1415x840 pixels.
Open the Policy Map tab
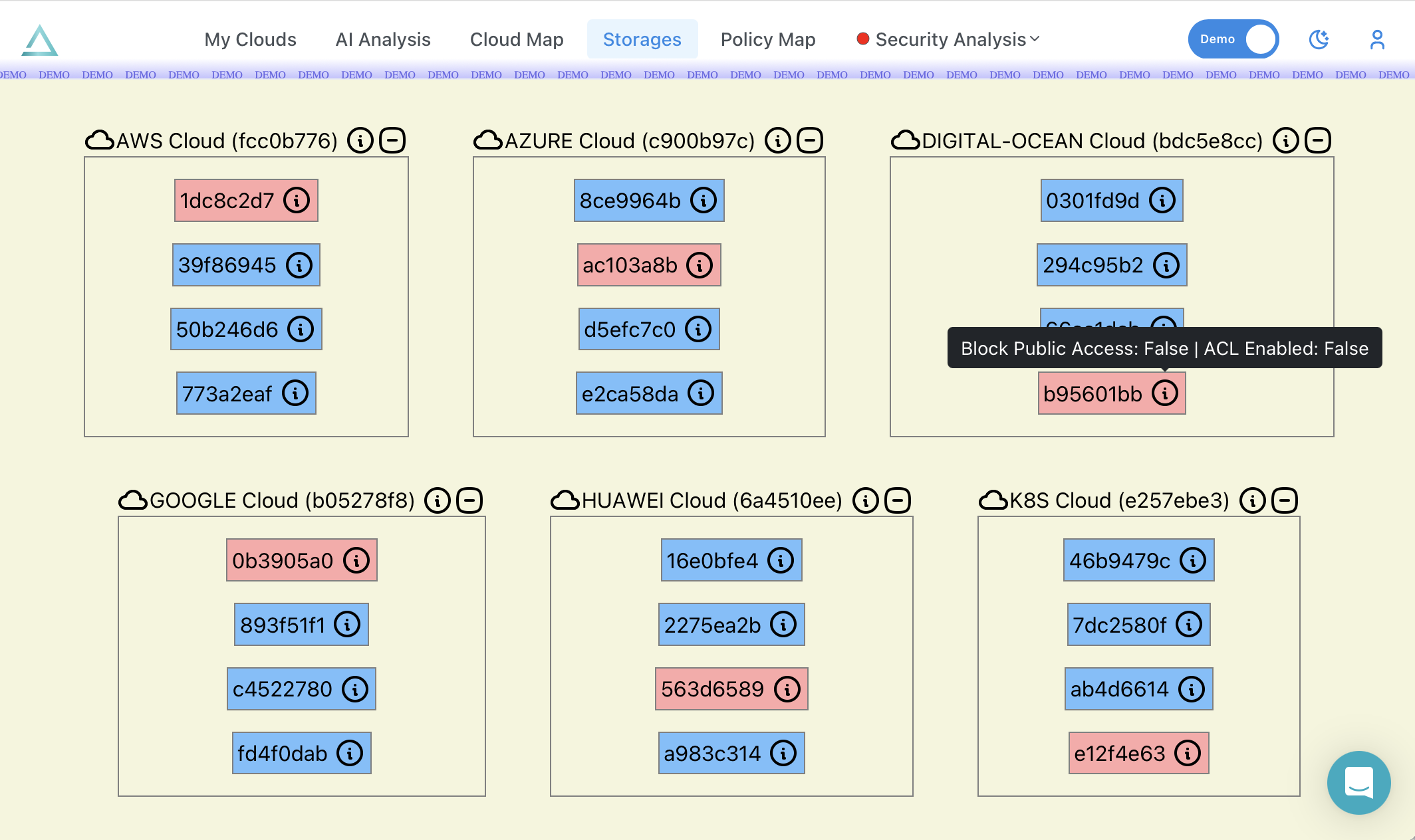pos(768,39)
